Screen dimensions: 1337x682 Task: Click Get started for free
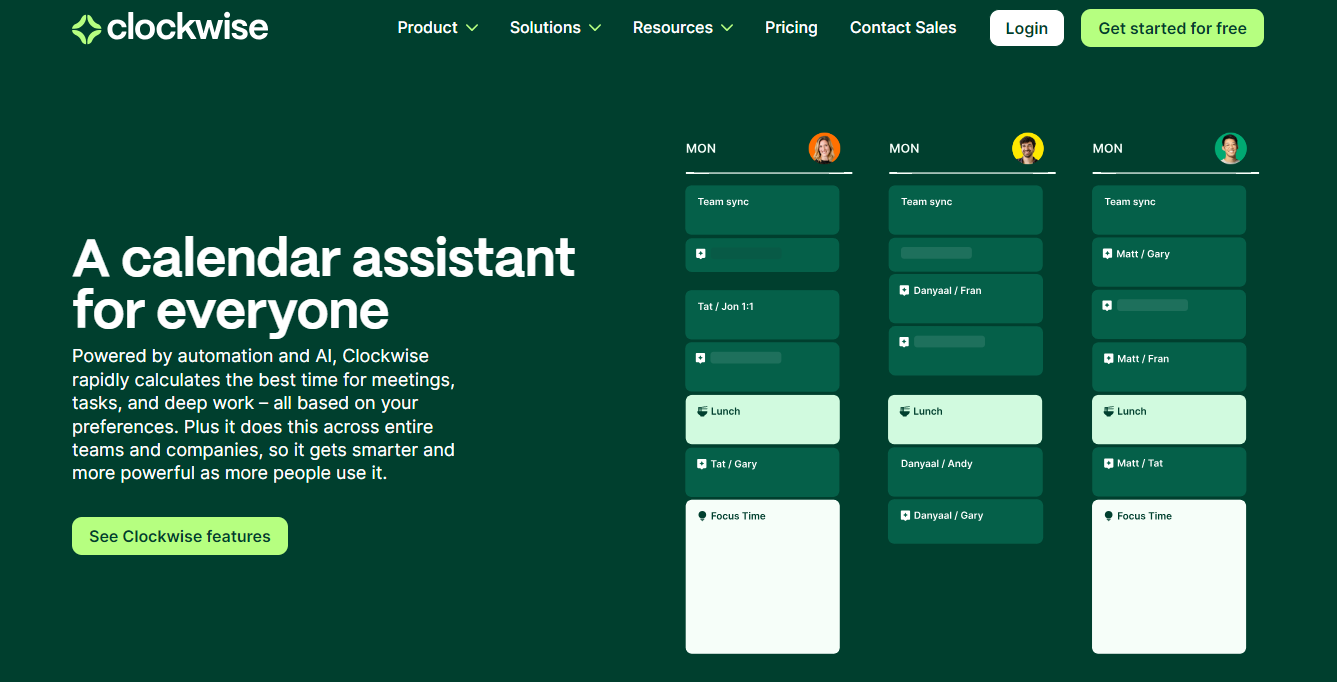1172,28
